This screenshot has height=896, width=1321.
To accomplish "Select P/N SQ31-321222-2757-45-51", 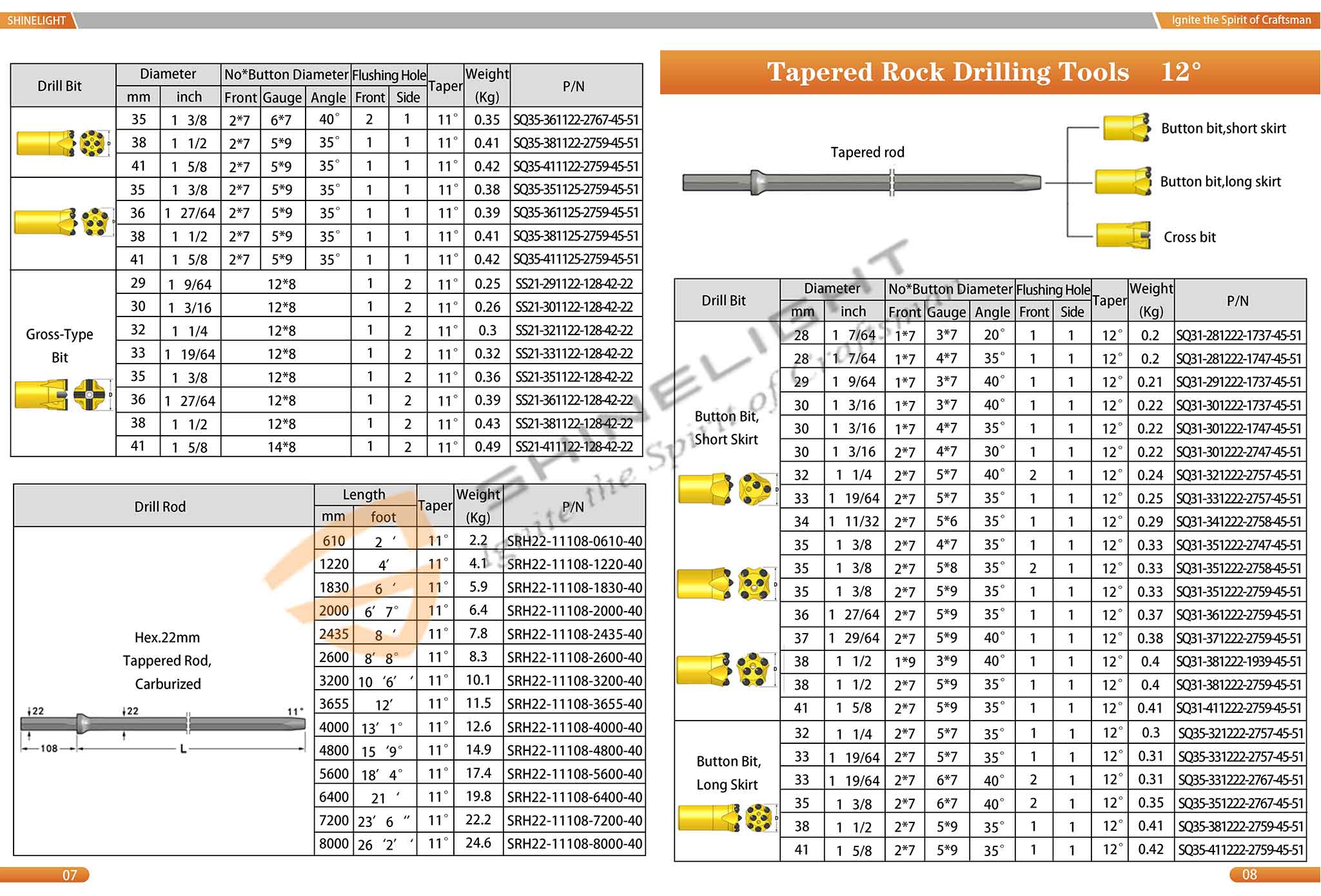I will [1239, 475].
